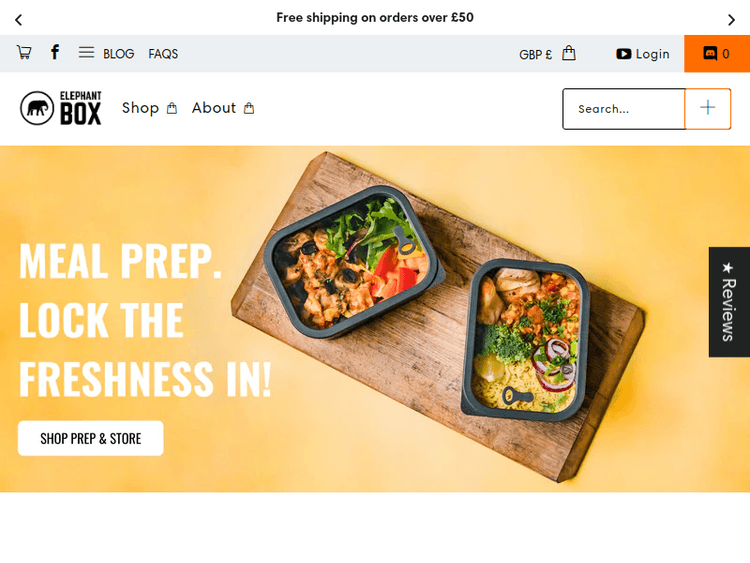
Task: Open the Shop menu
Action: (140, 108)
